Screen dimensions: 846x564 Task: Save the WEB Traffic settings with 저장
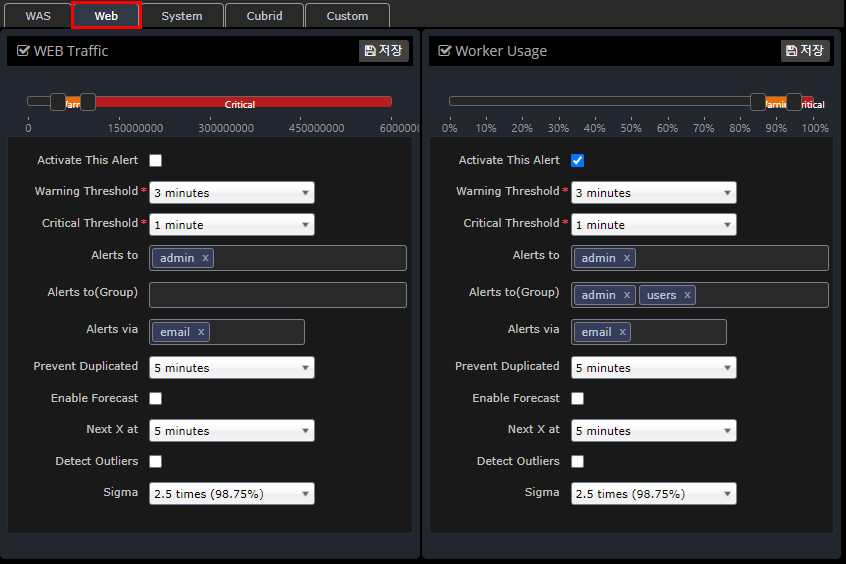pos(384,51)
